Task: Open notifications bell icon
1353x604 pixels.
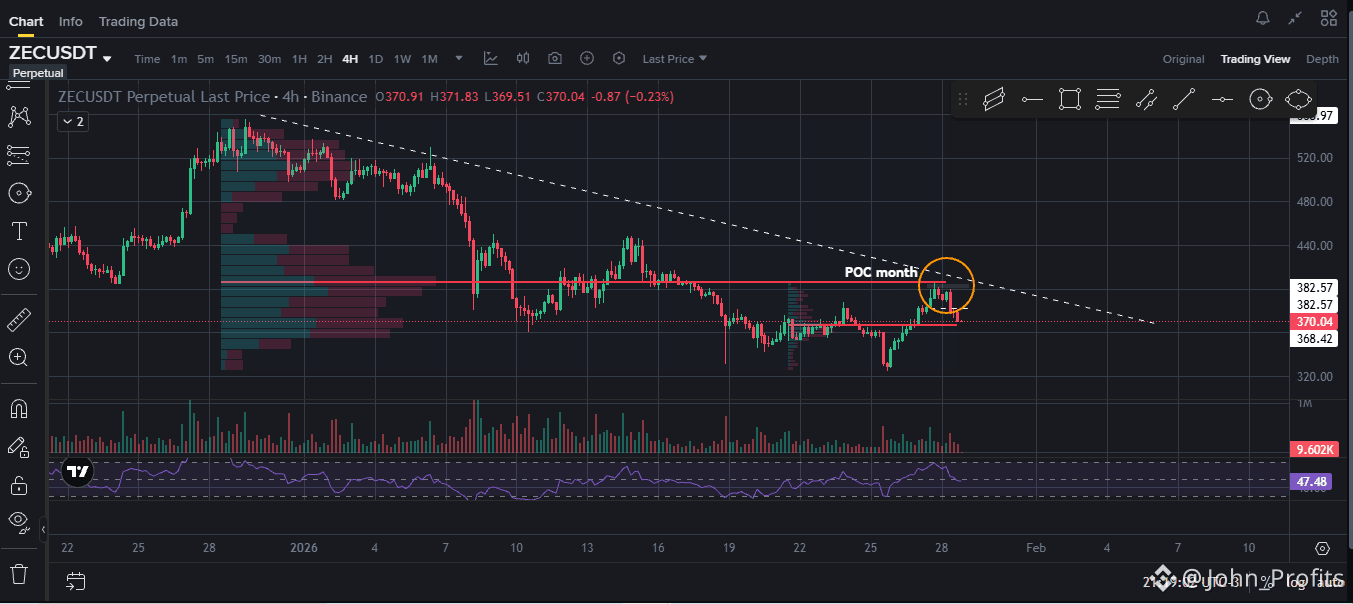Action: point(1263,18)
